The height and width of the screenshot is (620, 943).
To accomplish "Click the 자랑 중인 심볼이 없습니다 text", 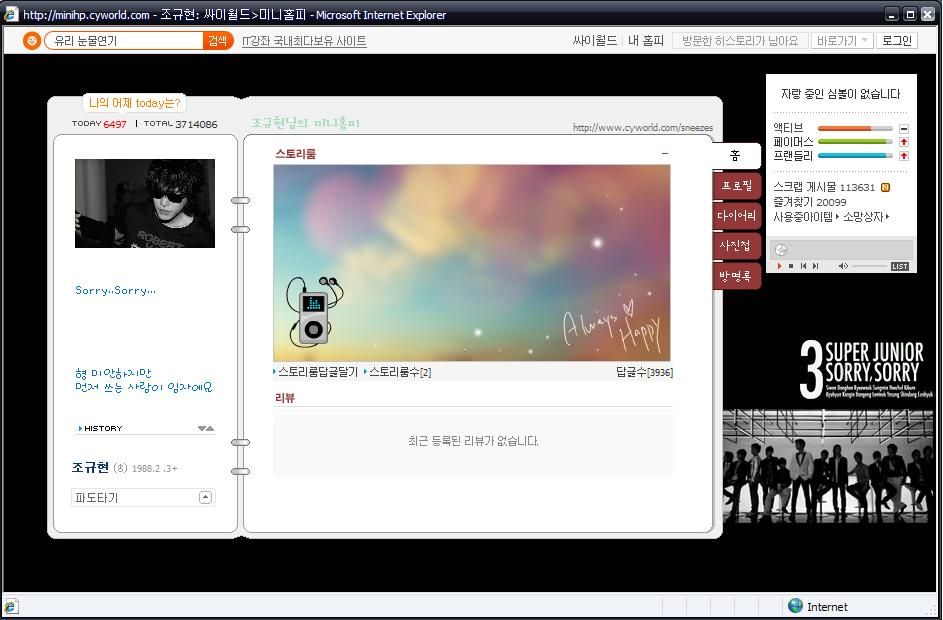I will 841,94.
